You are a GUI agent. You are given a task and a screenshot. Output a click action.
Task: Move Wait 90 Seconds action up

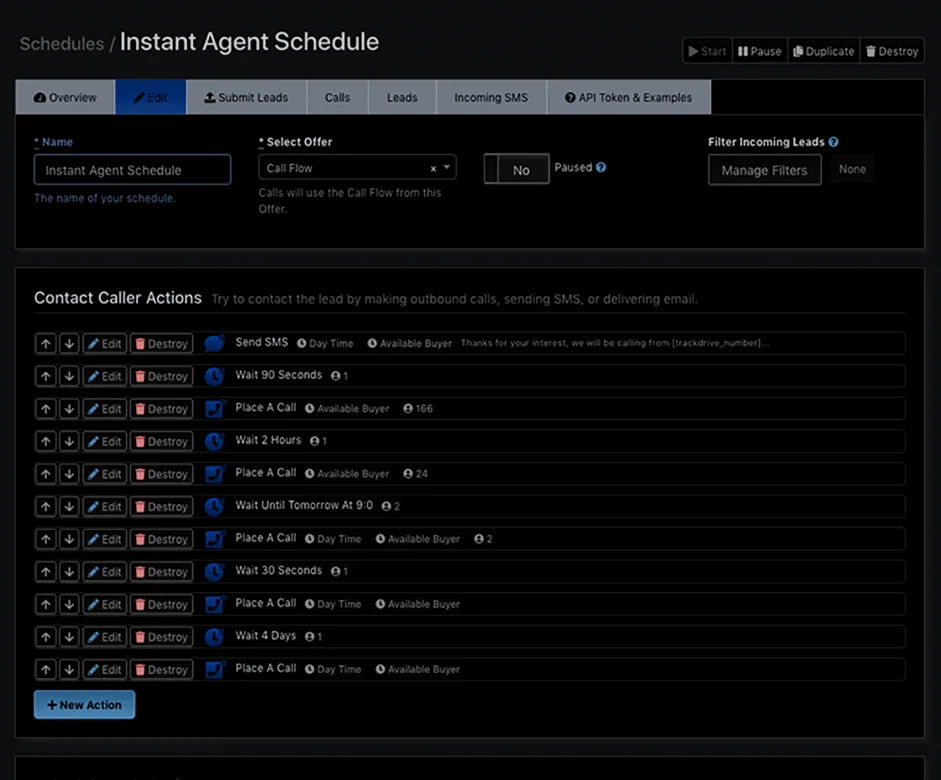[46, 376]
